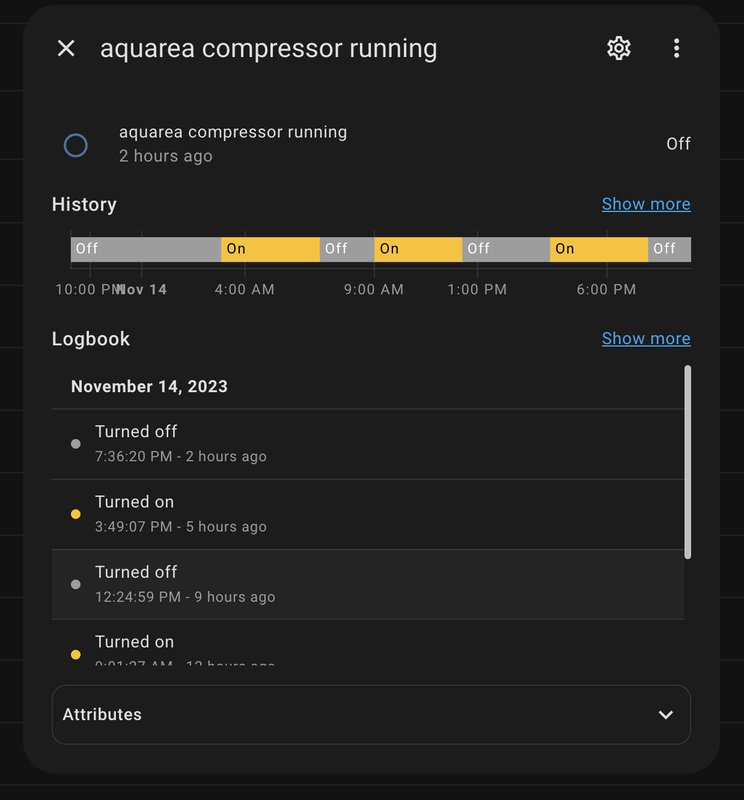Image resolution: width=744 pixels, height=800 pixels.
Task: Click the gray dot beside 12:24:59 PM entry
Action: [x=76, y=584]
